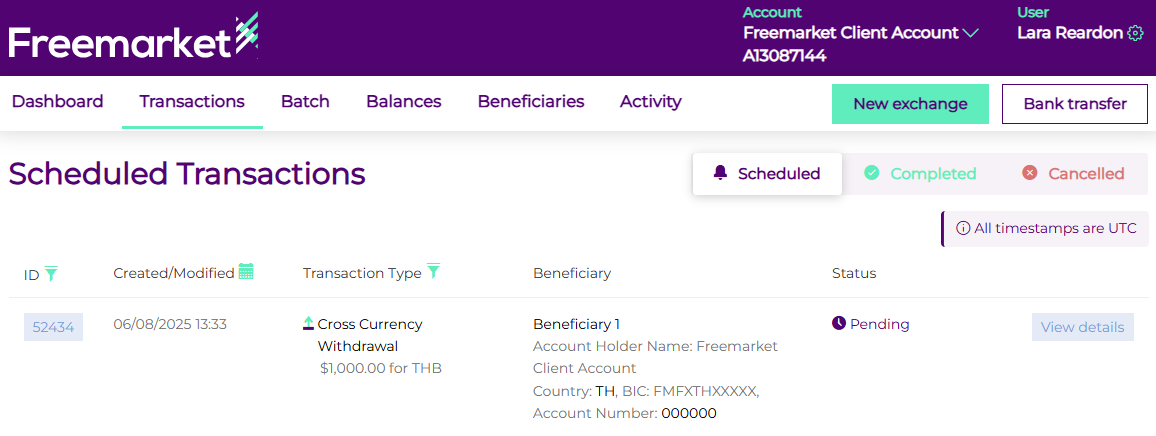Open user settings gear icon
The height and width of the screenshot is (436, 1156).
(x=1135, y=33)
